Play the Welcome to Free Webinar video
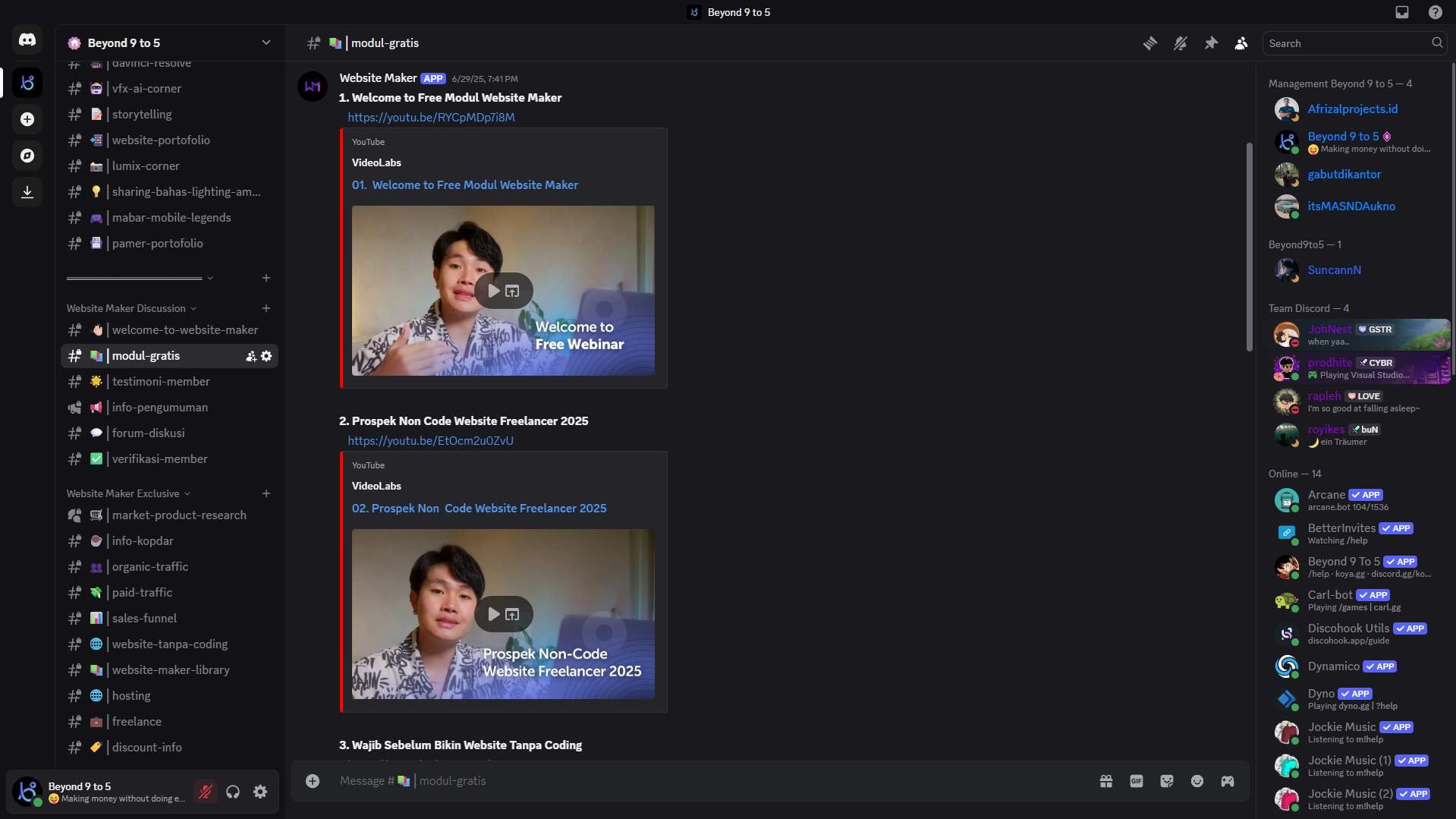The image size is (1456, 819). tap(494, 291)
